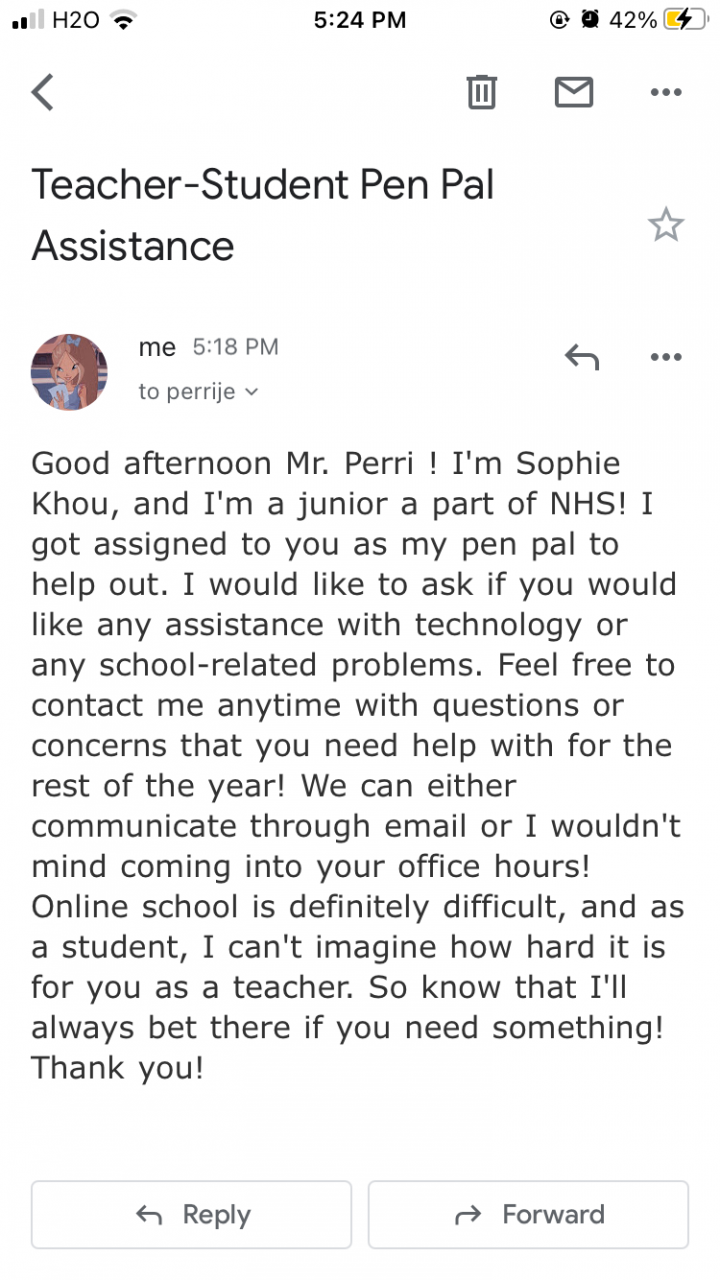720x1280 pixels.
Task: Delete this email with the trash icon
Action: click(482, 92)
